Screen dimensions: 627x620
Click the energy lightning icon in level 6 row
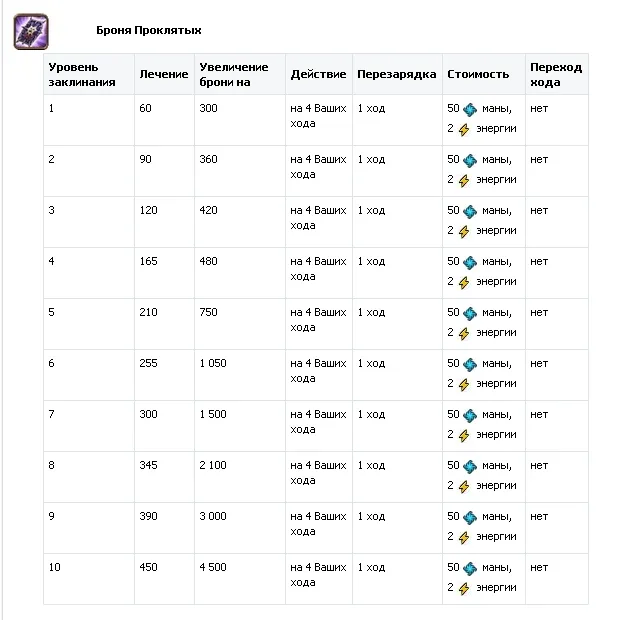463,384
